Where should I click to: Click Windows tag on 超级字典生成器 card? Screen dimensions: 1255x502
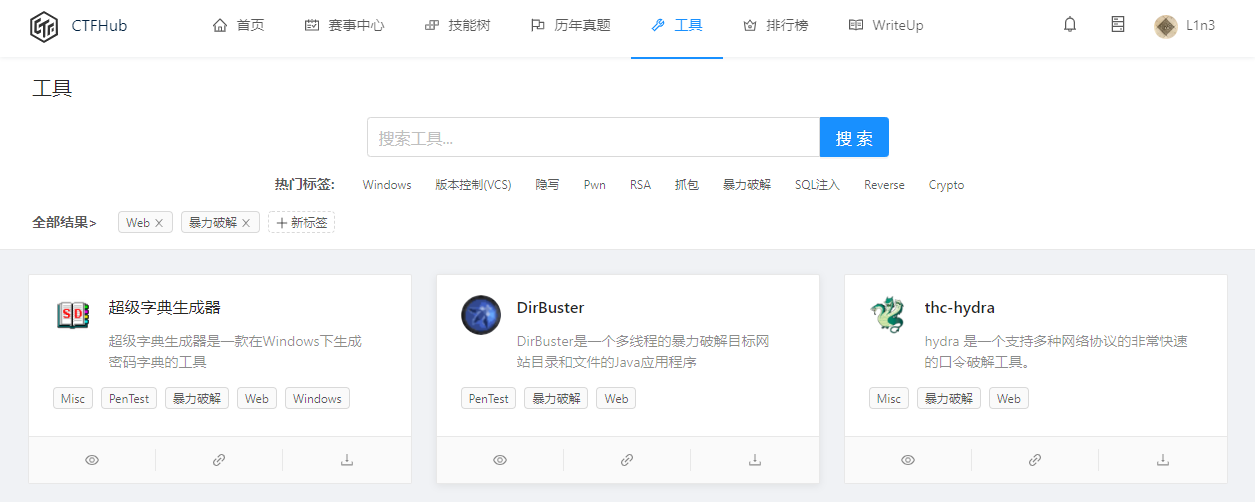point(318,398)
